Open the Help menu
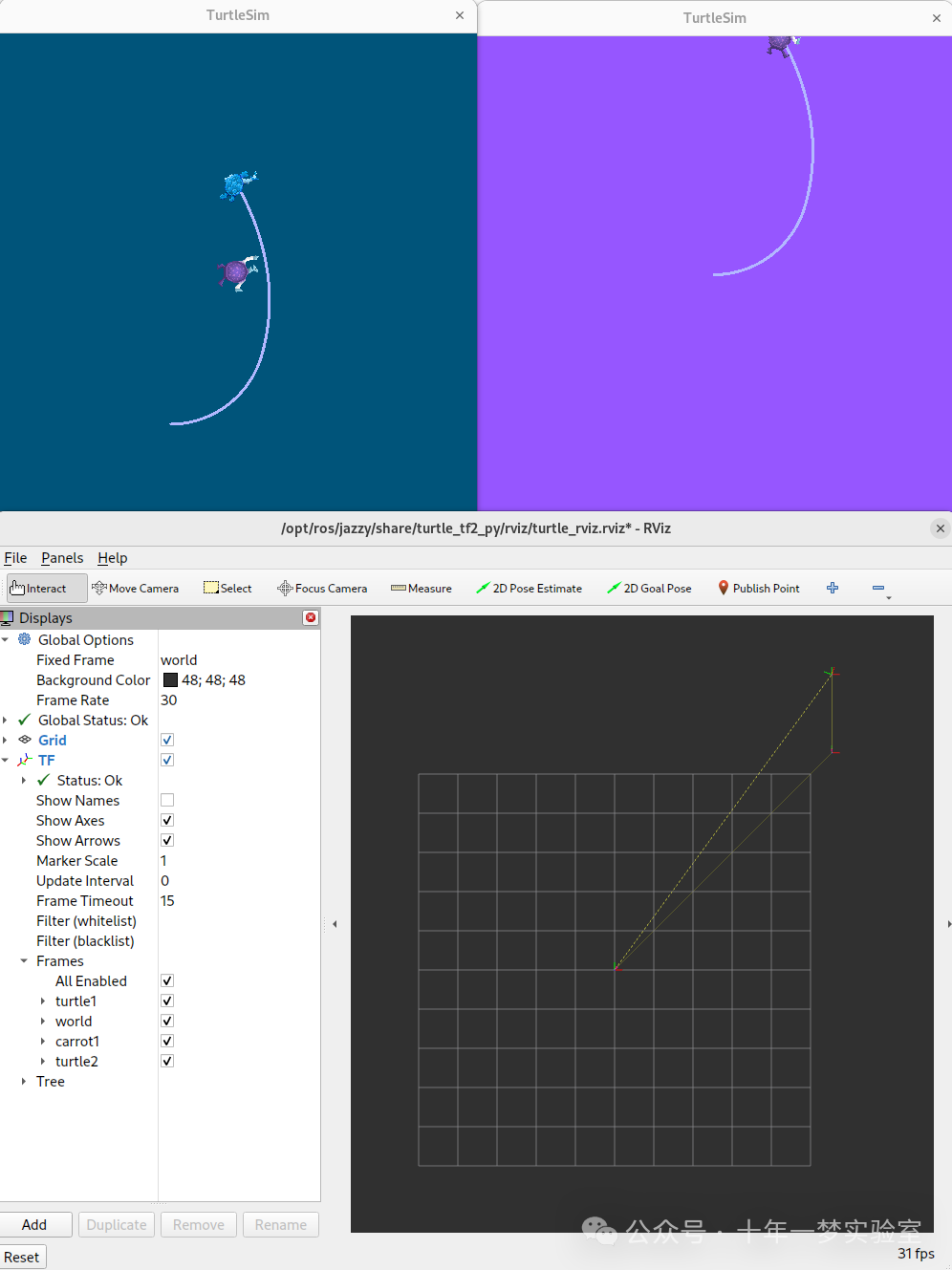 coord(113,558)
